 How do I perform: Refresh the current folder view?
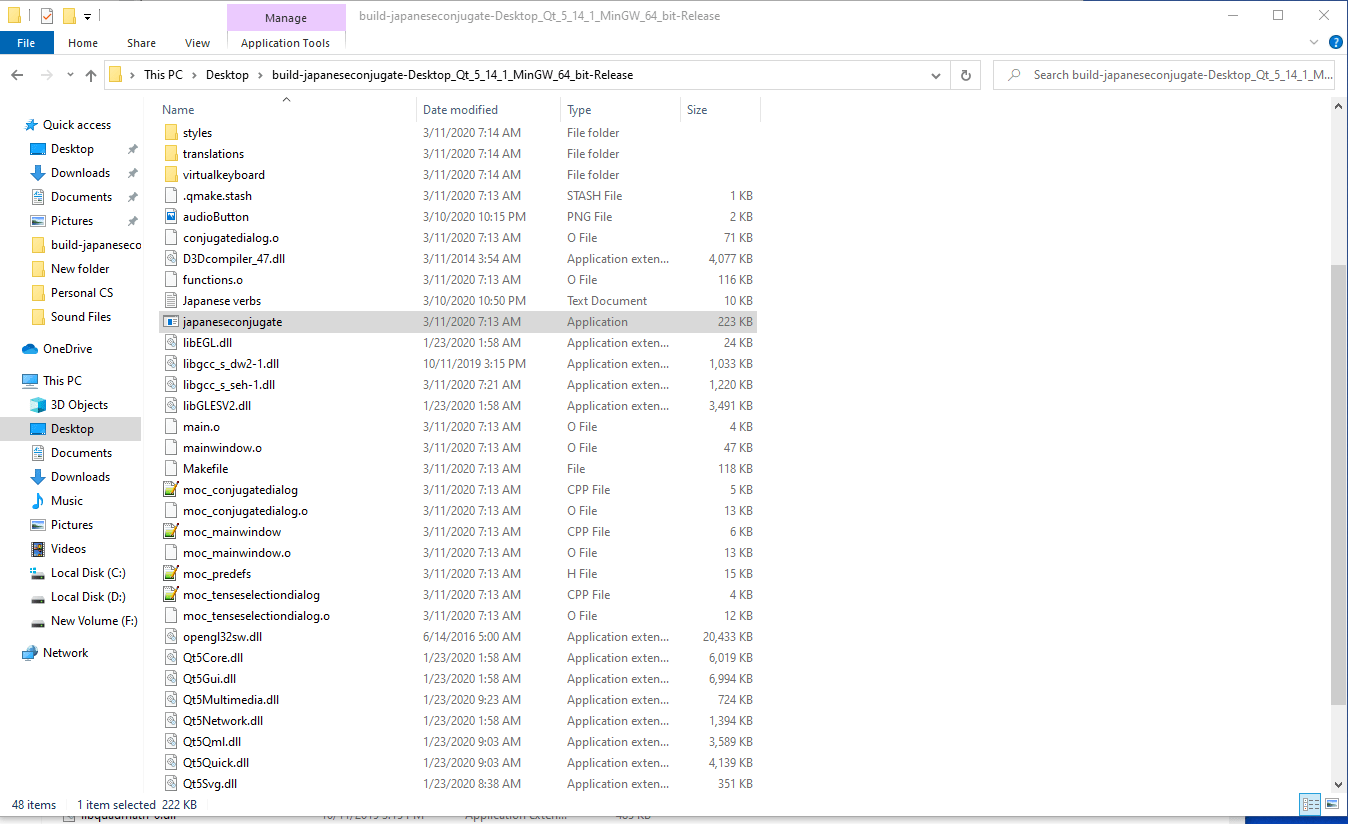click(x=965, y=75)
